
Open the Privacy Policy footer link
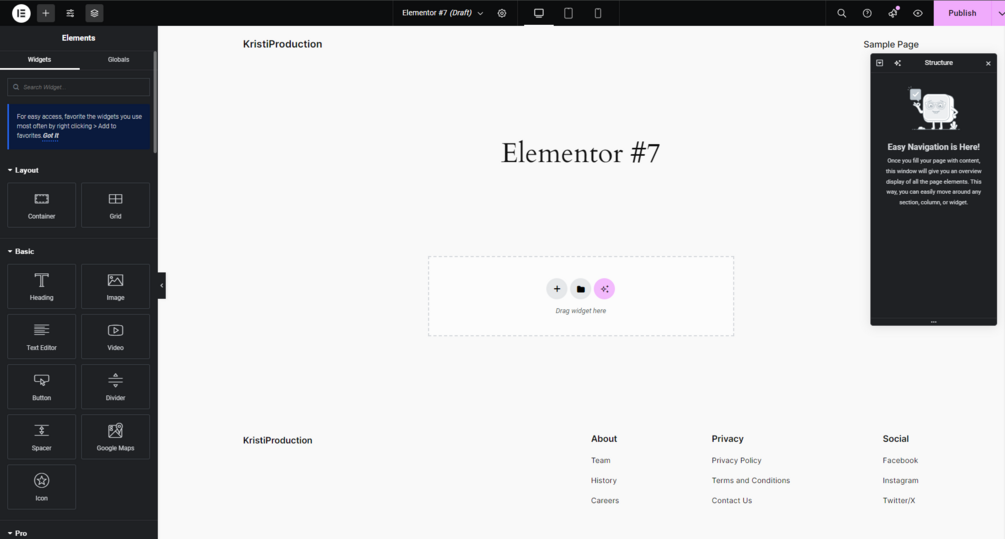tap(736, 460)
